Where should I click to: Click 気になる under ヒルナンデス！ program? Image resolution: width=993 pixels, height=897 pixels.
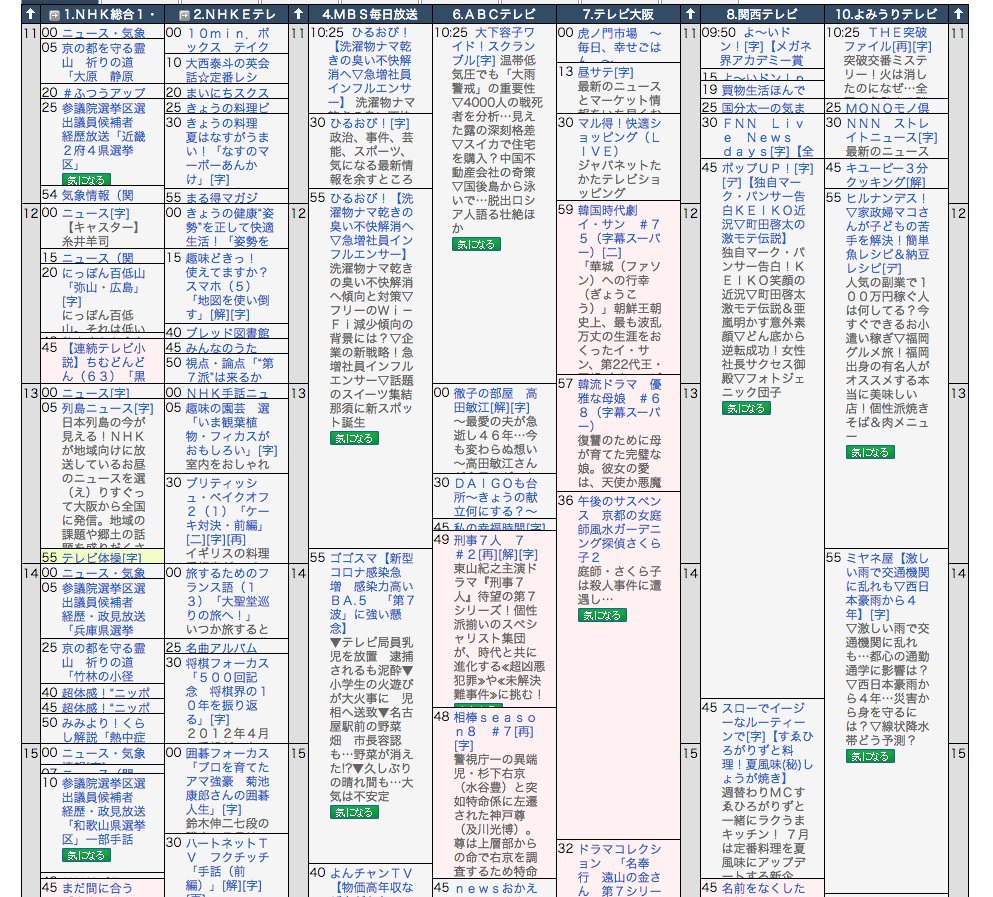pyautogui.click(x=870, y=452)
